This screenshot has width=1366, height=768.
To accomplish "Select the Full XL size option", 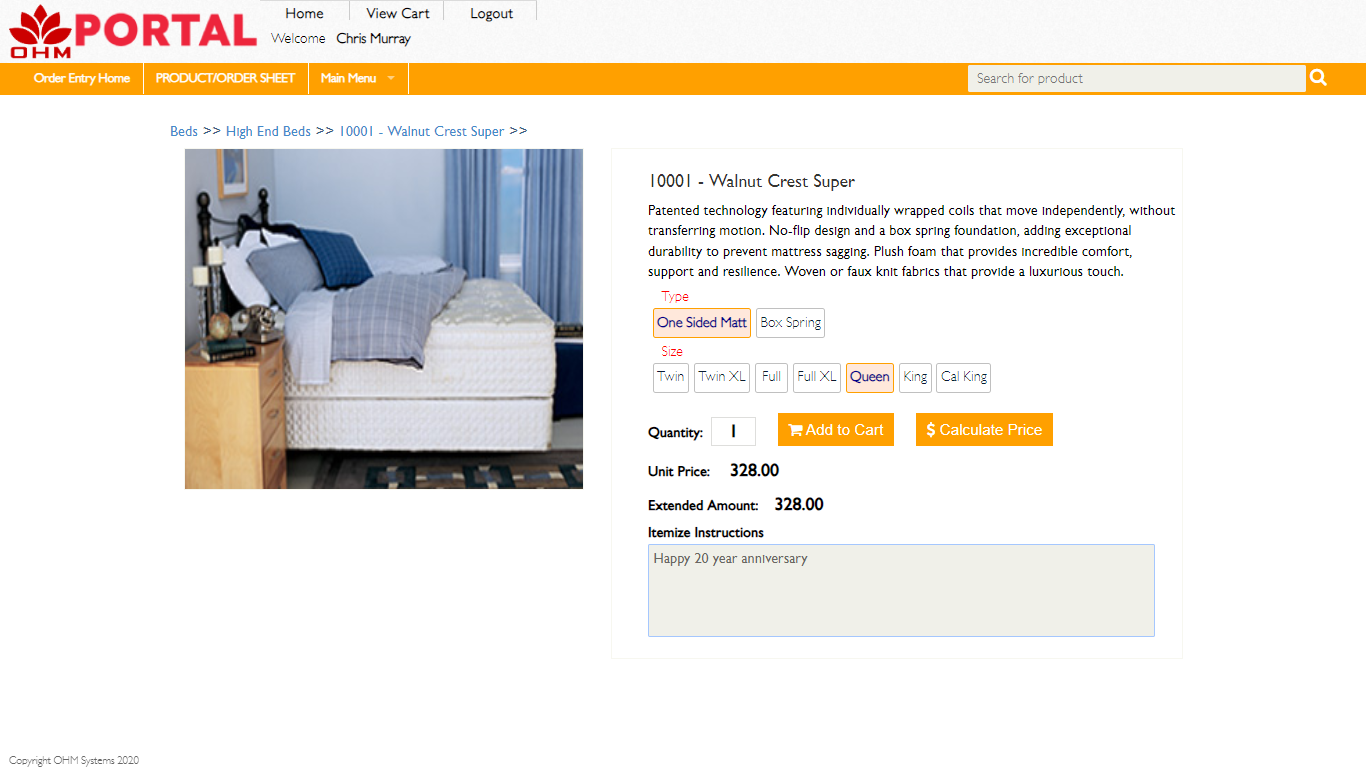I will [x=817, y=377].
